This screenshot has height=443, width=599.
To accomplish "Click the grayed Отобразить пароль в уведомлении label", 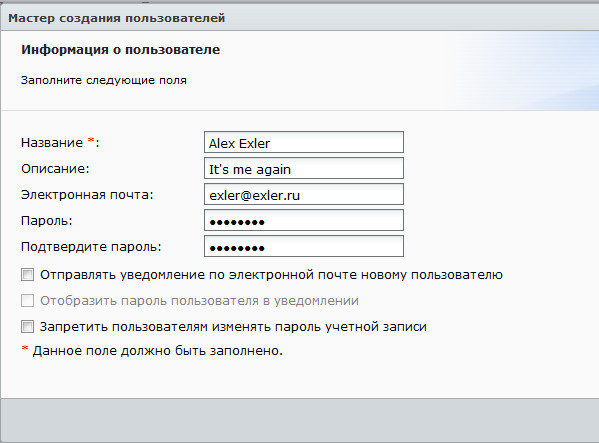I will coord(199,301).
